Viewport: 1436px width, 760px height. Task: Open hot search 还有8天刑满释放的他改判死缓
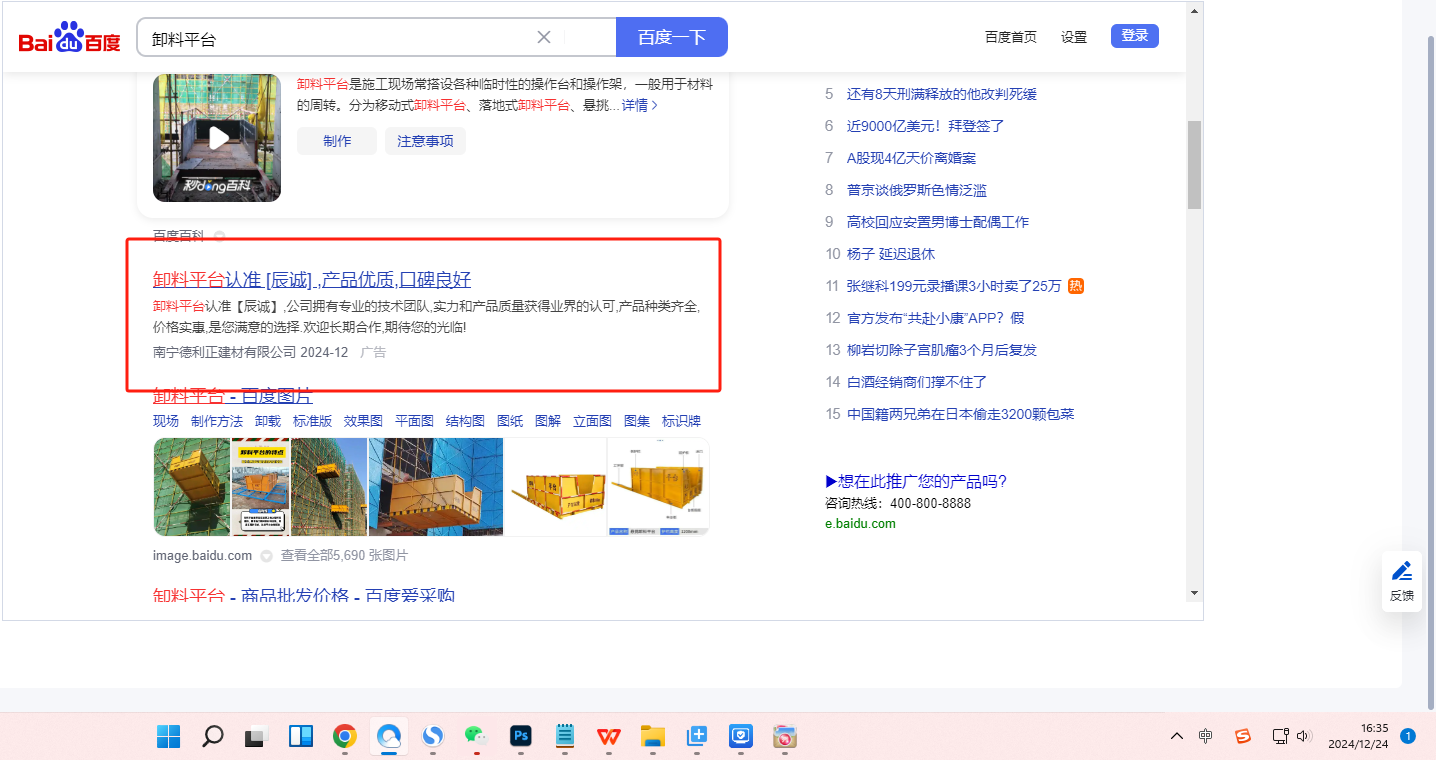[x=942, y=94]
